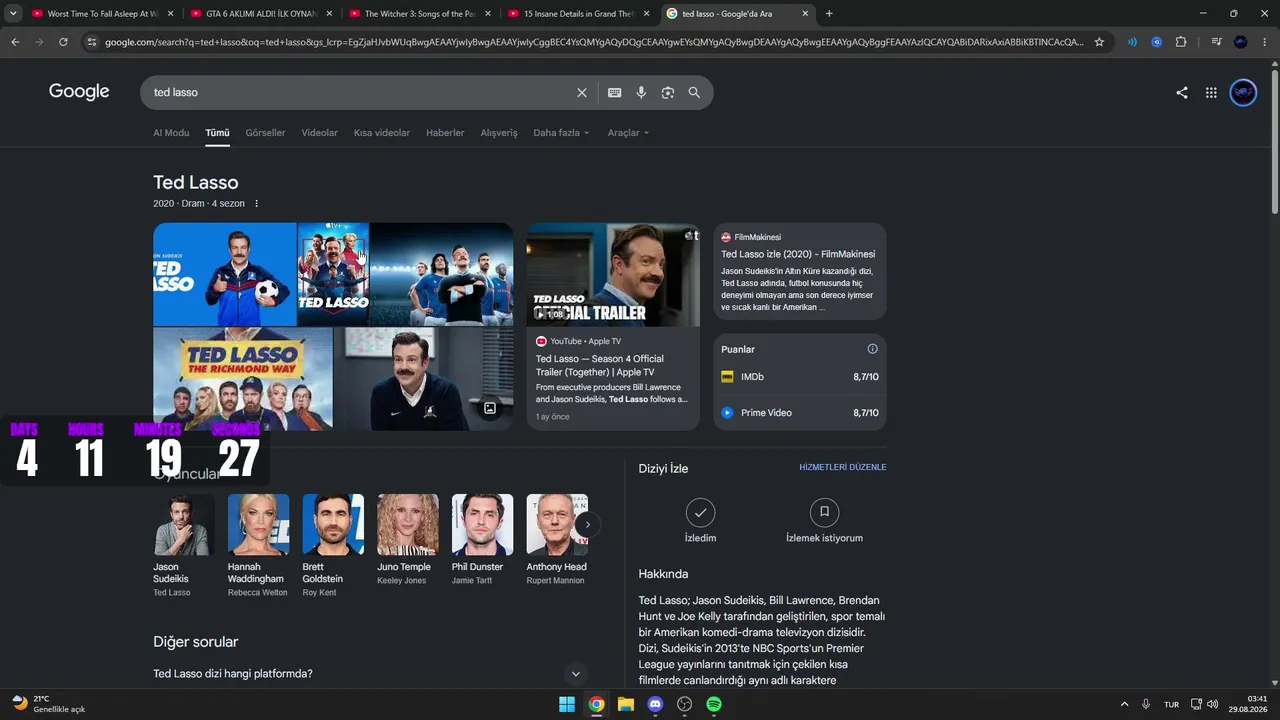
Task: Close the 15 Insane Details browser tab
Action: [647, 14]
